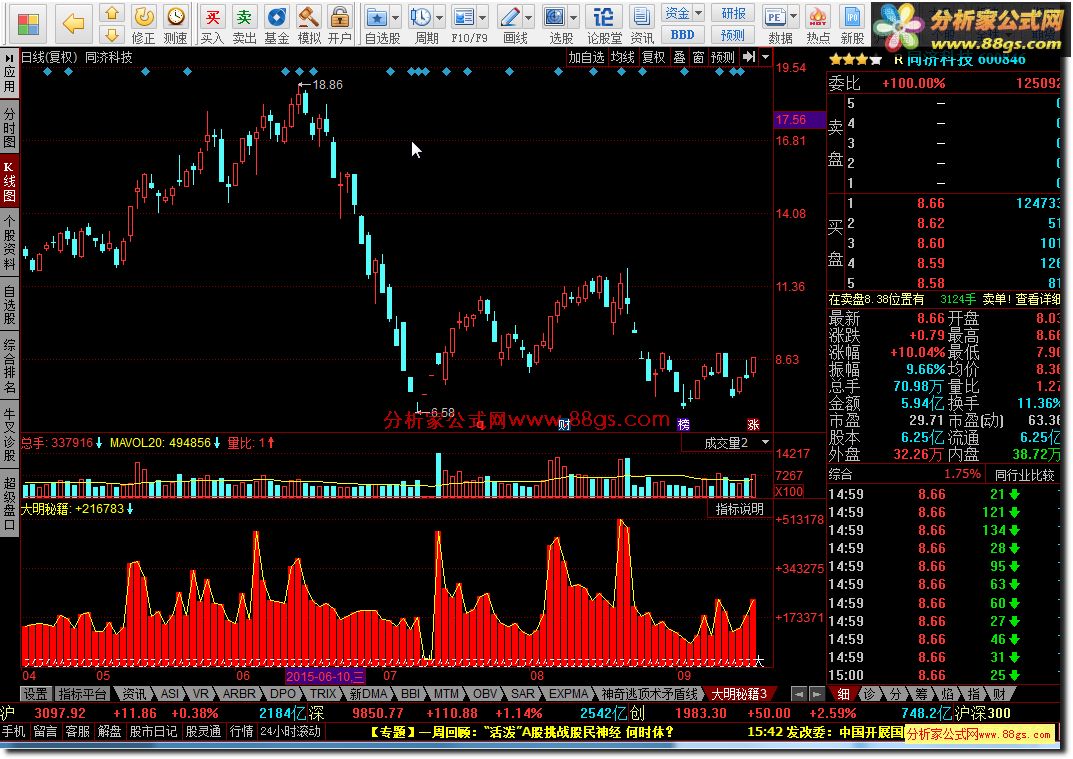Image resolution: width=1073 pixels, height=759 pixels.
Task: Click the 卖出 sell icon
Action: click(244, 25)
